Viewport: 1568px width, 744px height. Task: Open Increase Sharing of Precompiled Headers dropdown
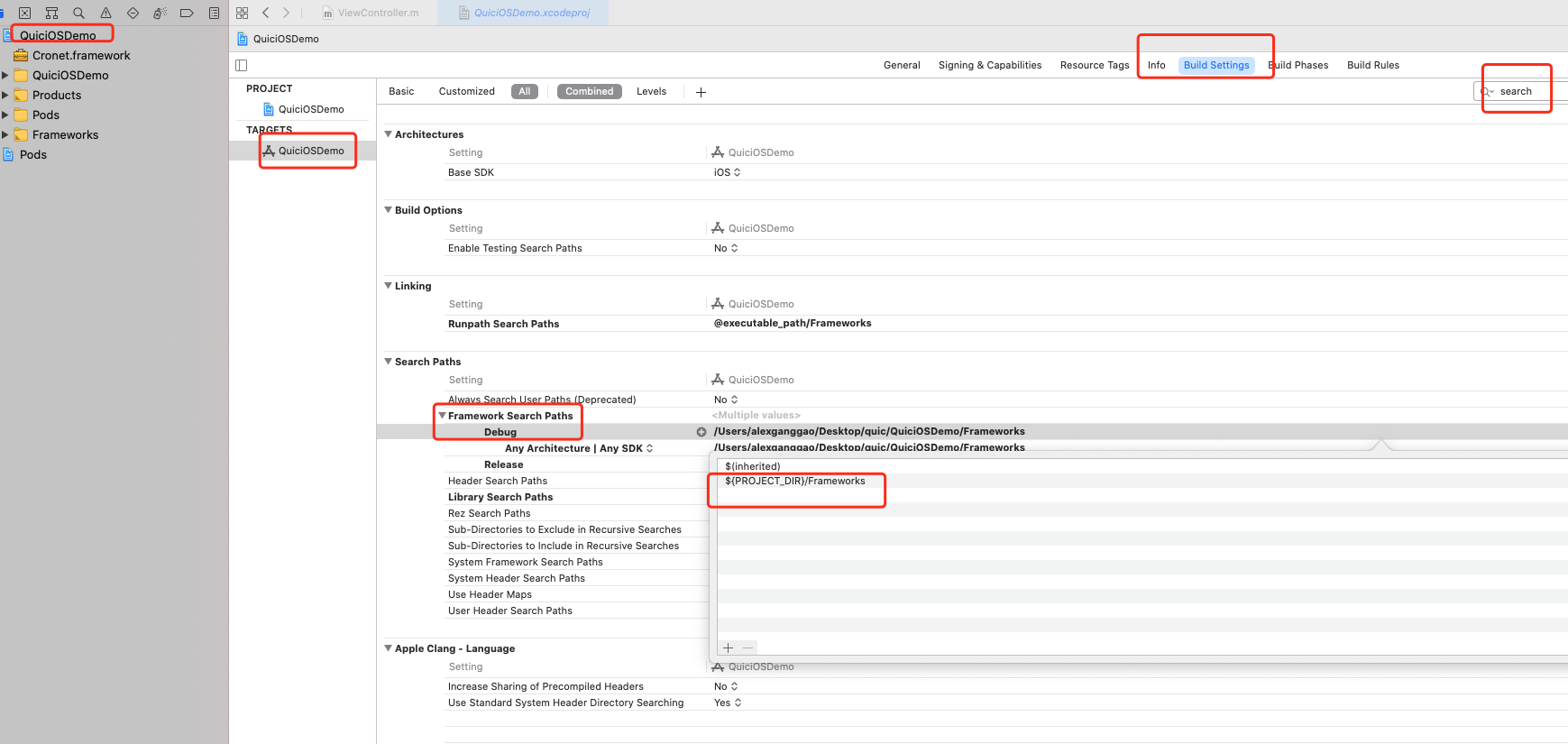[726, 686]
